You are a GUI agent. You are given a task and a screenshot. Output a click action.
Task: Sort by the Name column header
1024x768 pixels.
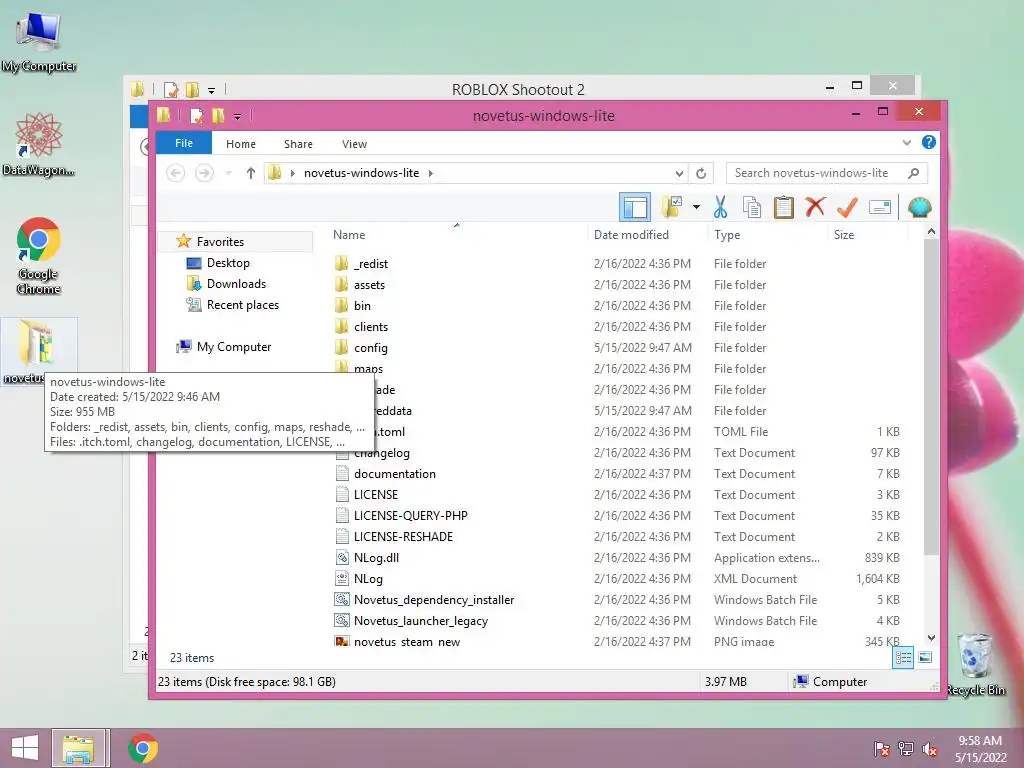click(x=349, y=234)
